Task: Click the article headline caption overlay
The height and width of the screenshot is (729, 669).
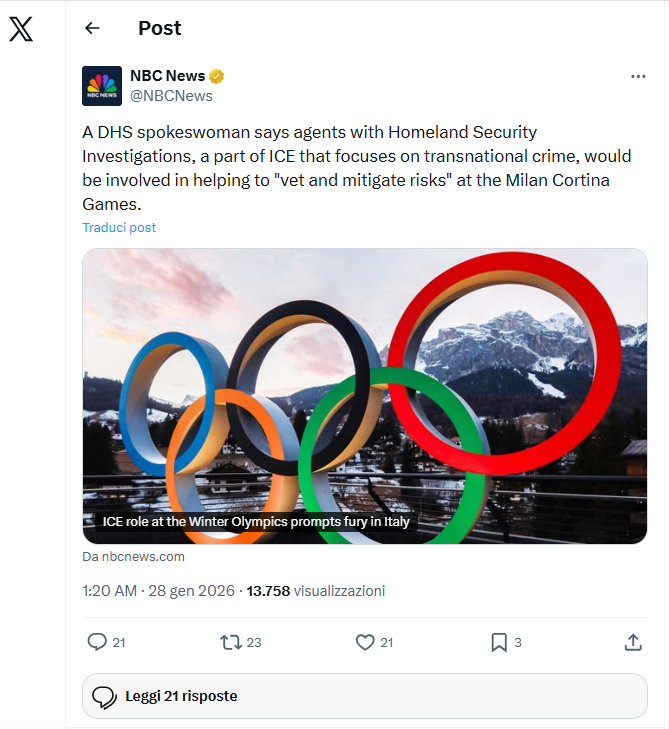Action: pyautogui.click(x=256, y=522)
